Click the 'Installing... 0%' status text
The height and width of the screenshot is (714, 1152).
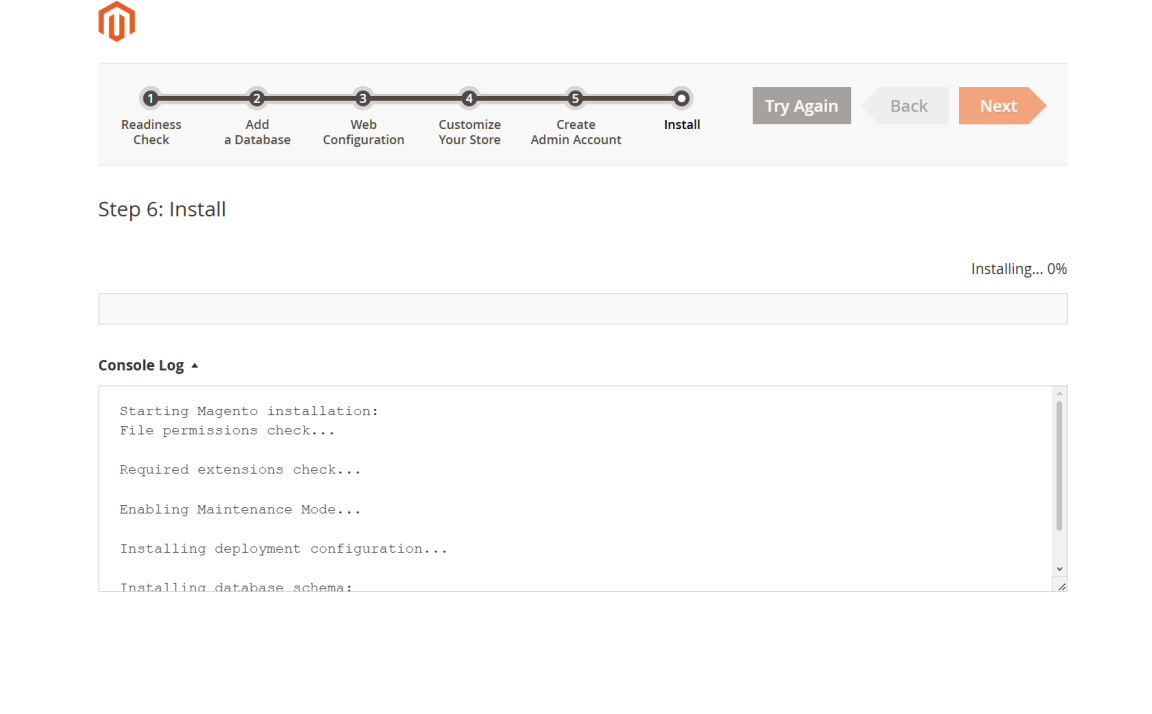1019,269
